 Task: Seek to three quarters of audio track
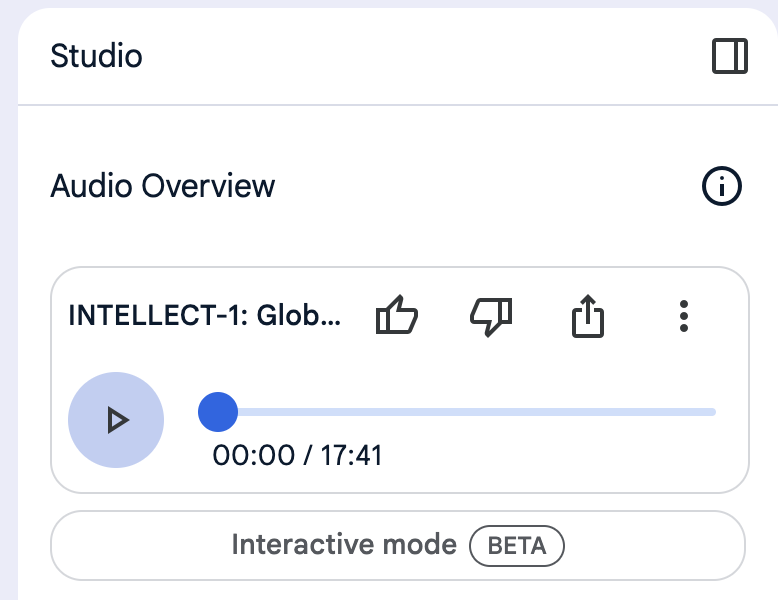[x=591, y=411]
